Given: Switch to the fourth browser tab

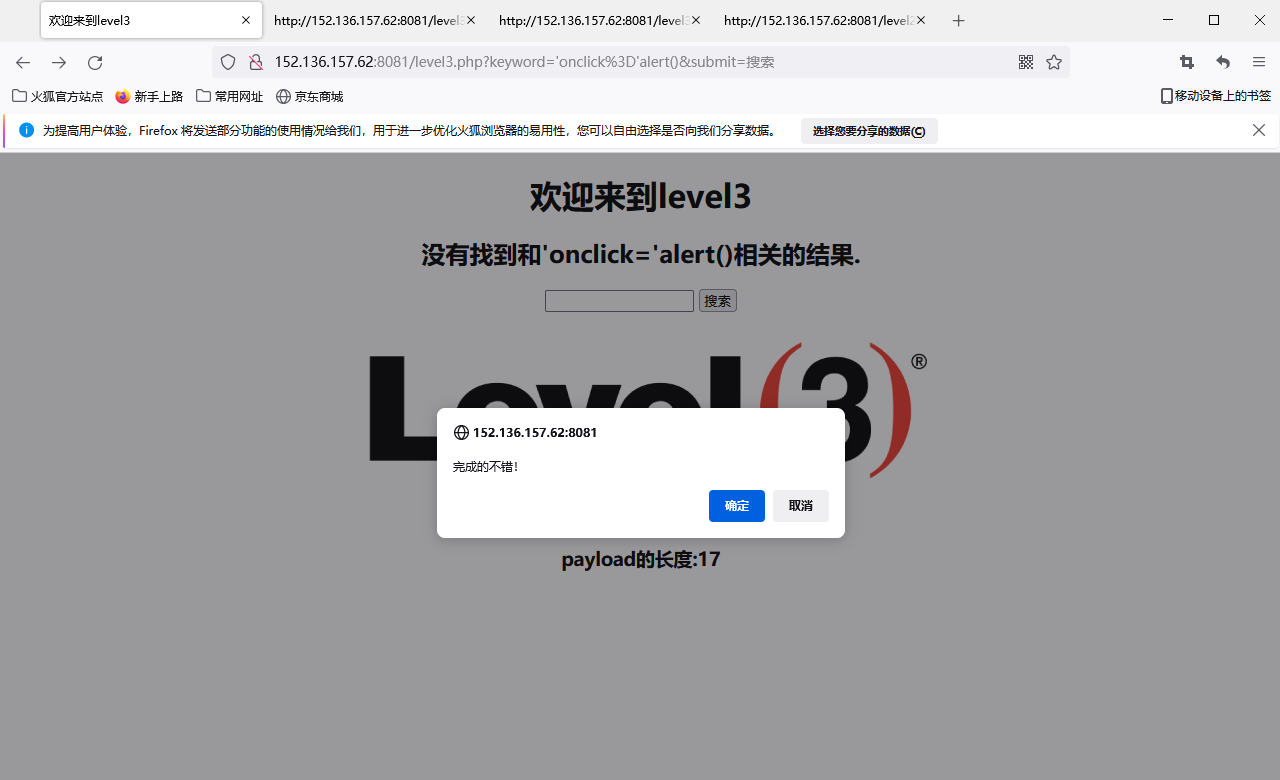Looking at the screenshot, I should [825, 20].
